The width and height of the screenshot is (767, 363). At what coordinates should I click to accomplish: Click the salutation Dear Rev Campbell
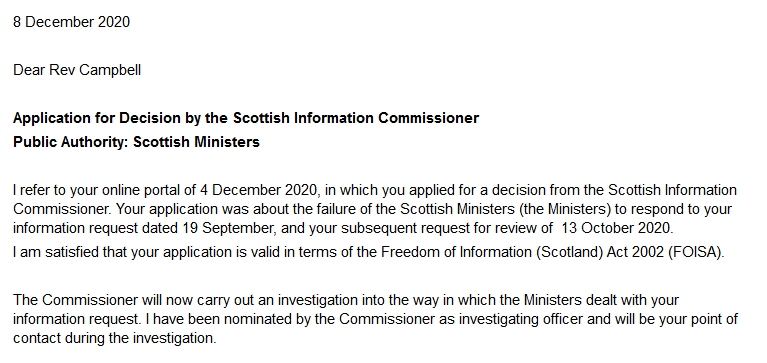77,70
